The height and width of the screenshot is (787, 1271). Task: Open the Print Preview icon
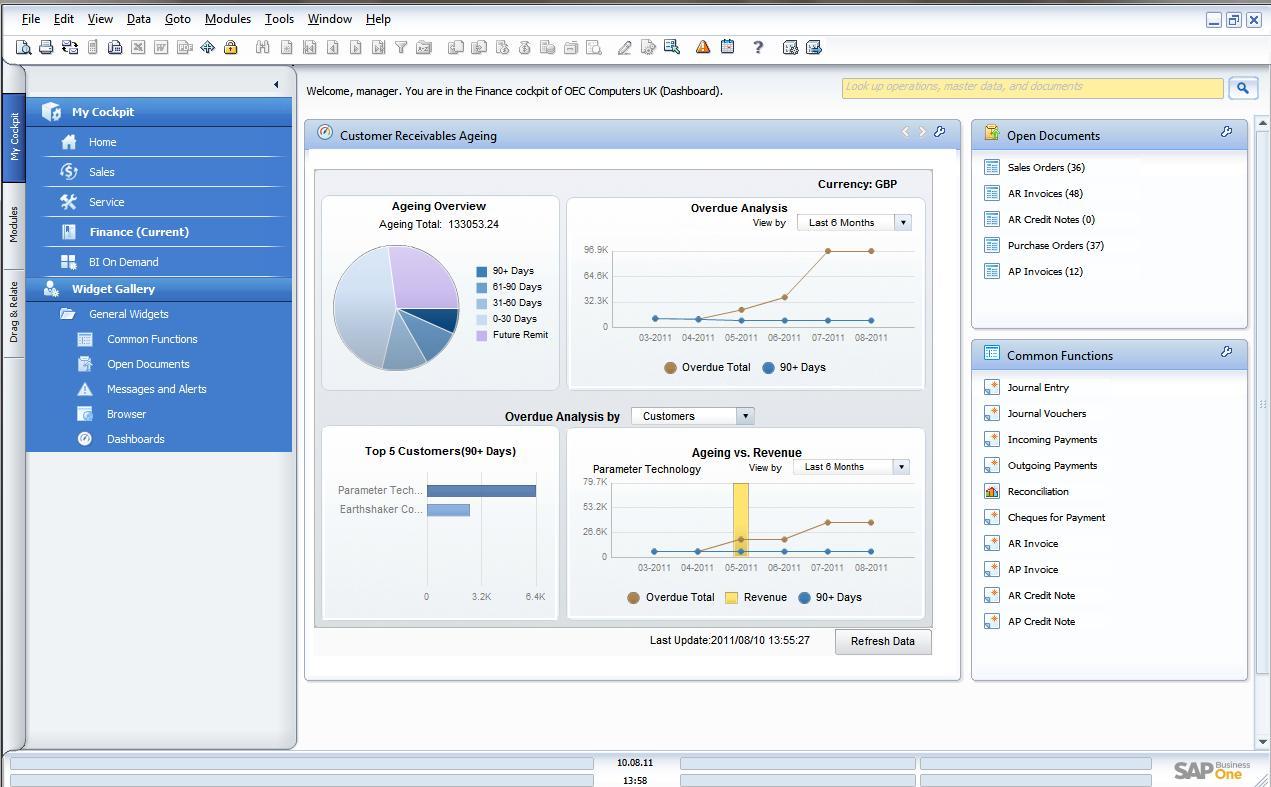point(24,47)
